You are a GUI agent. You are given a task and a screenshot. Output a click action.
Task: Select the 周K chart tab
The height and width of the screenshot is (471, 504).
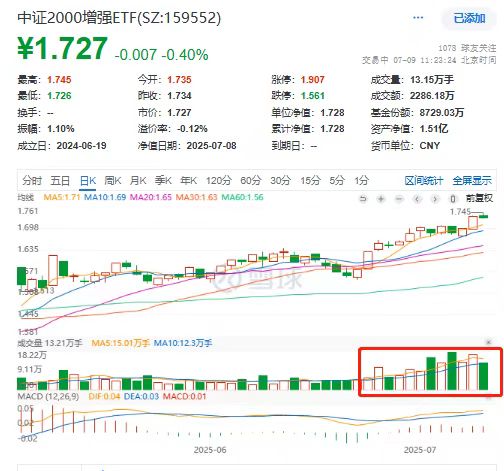[x=113, y=181]
